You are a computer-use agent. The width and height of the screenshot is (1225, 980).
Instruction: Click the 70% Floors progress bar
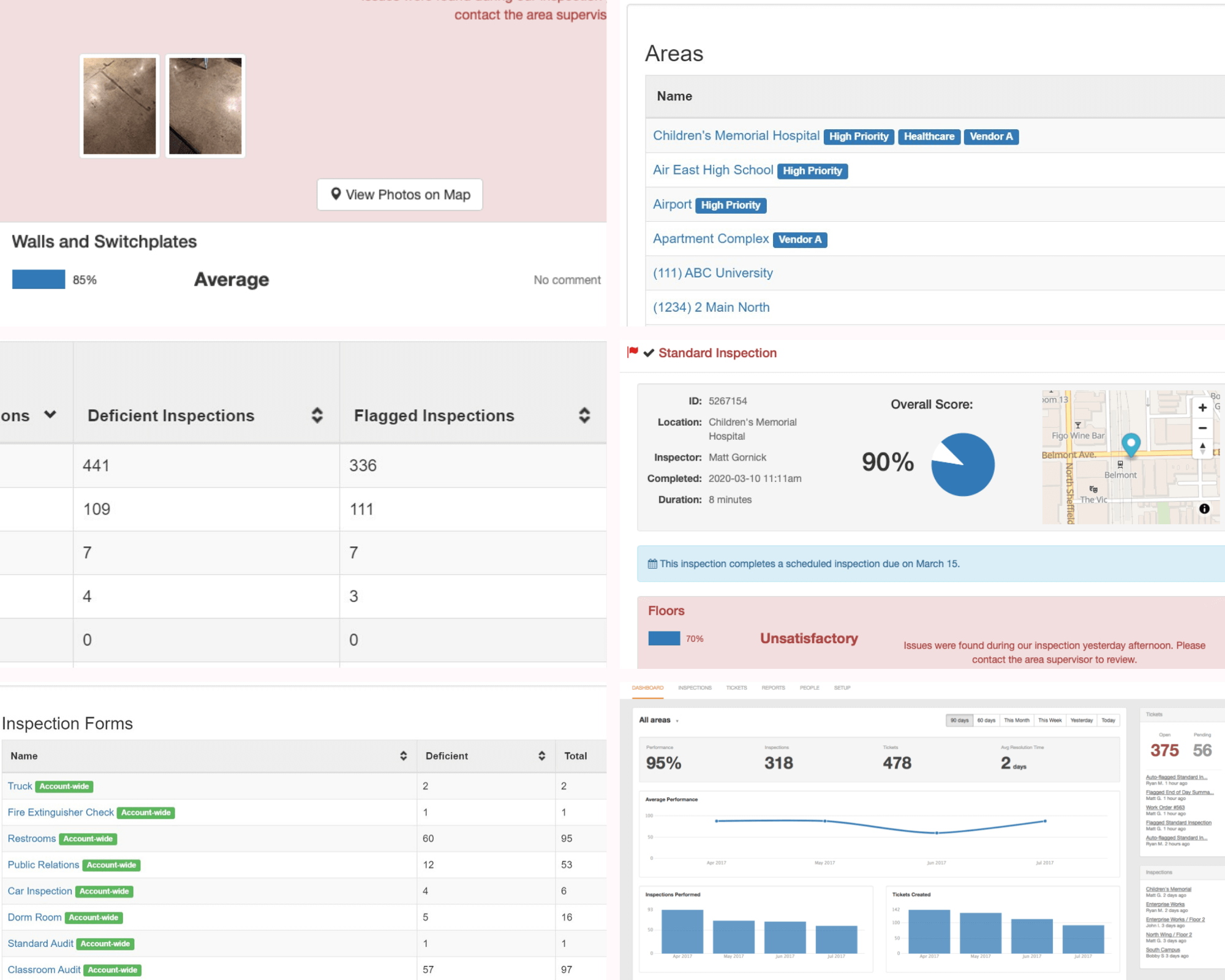665,638
